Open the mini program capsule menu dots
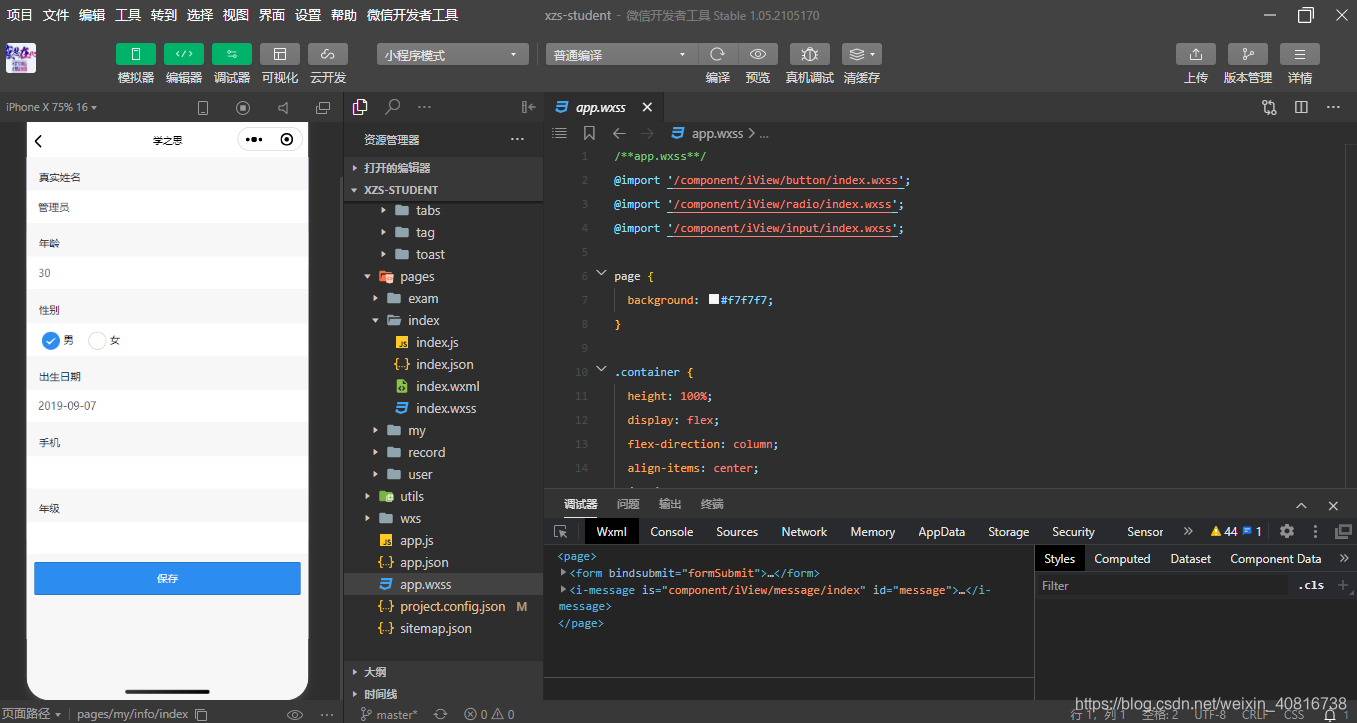Screen dimensions: 1357x723 [254, 140]
